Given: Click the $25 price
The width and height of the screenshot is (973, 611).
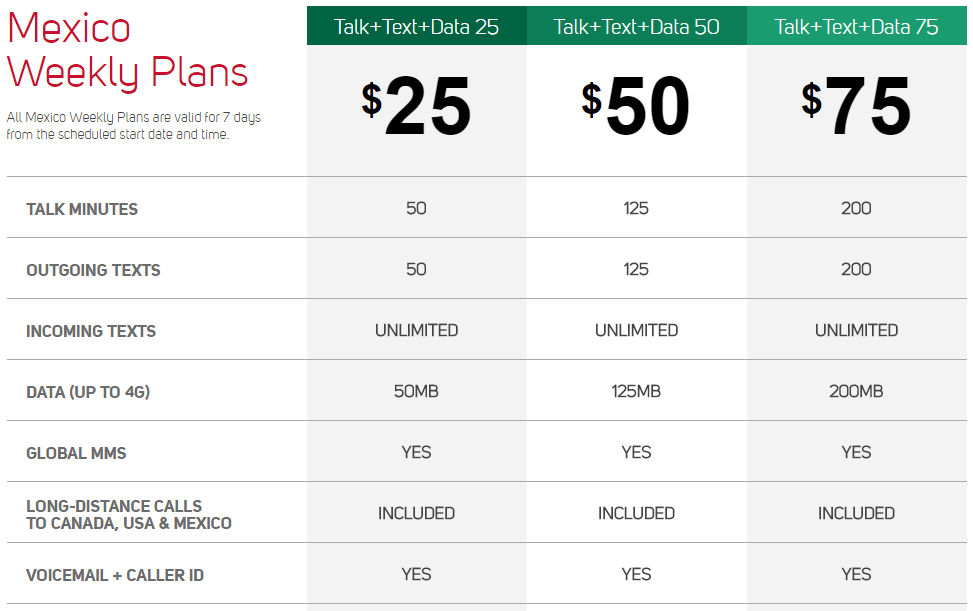Looking at the screenshot, I should pos(416,105).
